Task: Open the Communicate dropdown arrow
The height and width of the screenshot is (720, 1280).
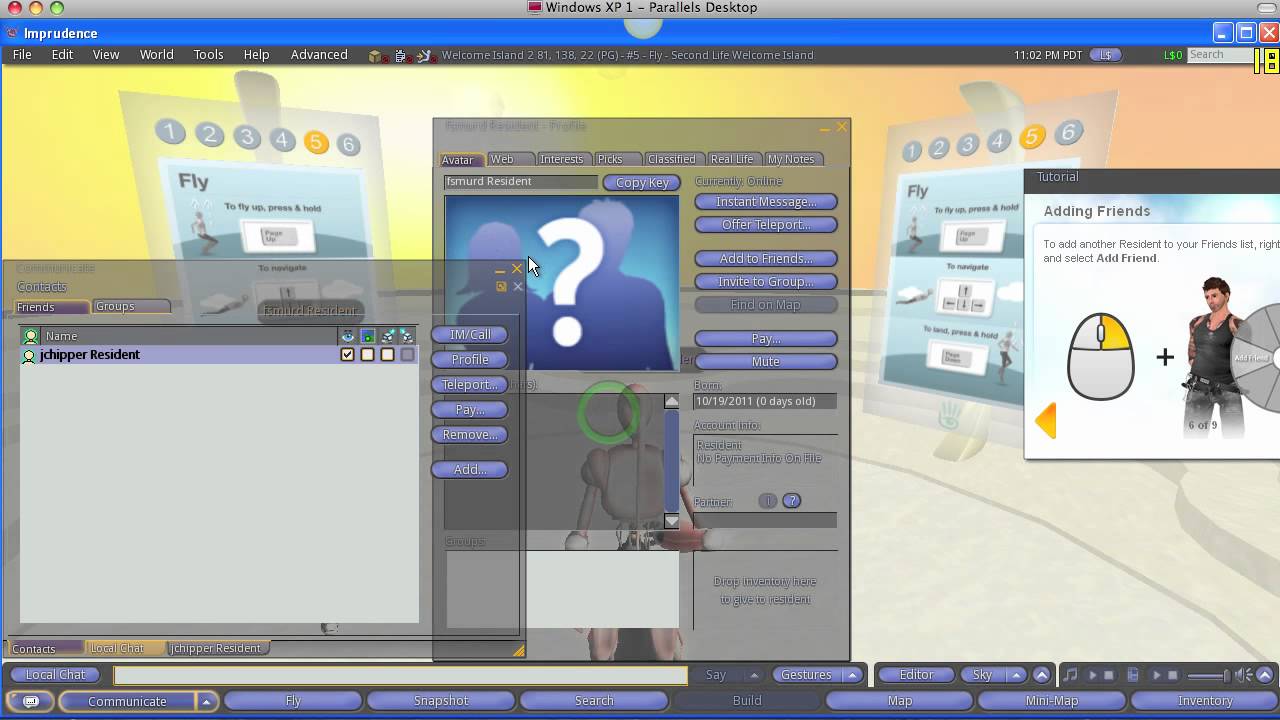Action: [206, 701]
